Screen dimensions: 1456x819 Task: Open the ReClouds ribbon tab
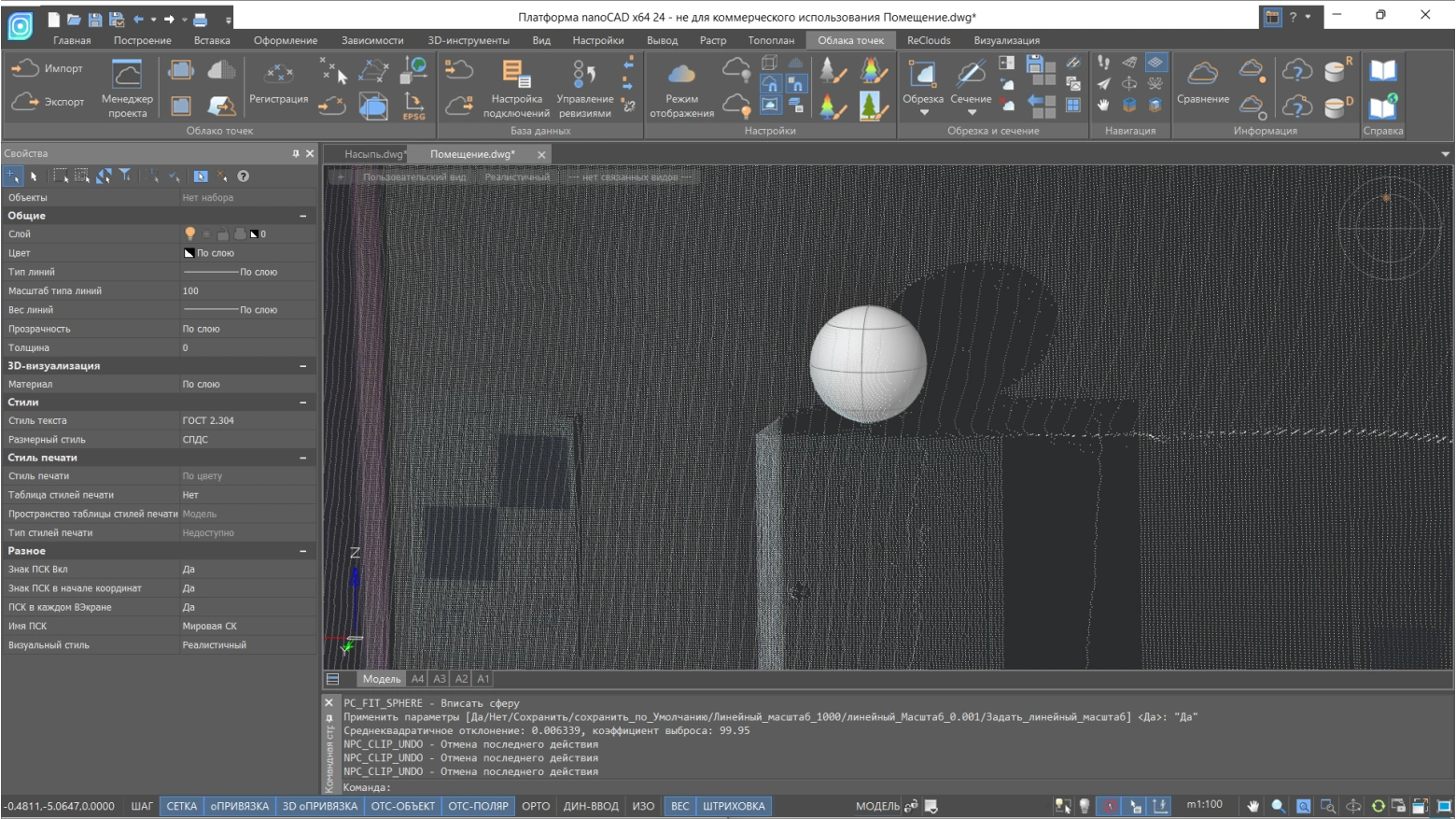[928, 40]
